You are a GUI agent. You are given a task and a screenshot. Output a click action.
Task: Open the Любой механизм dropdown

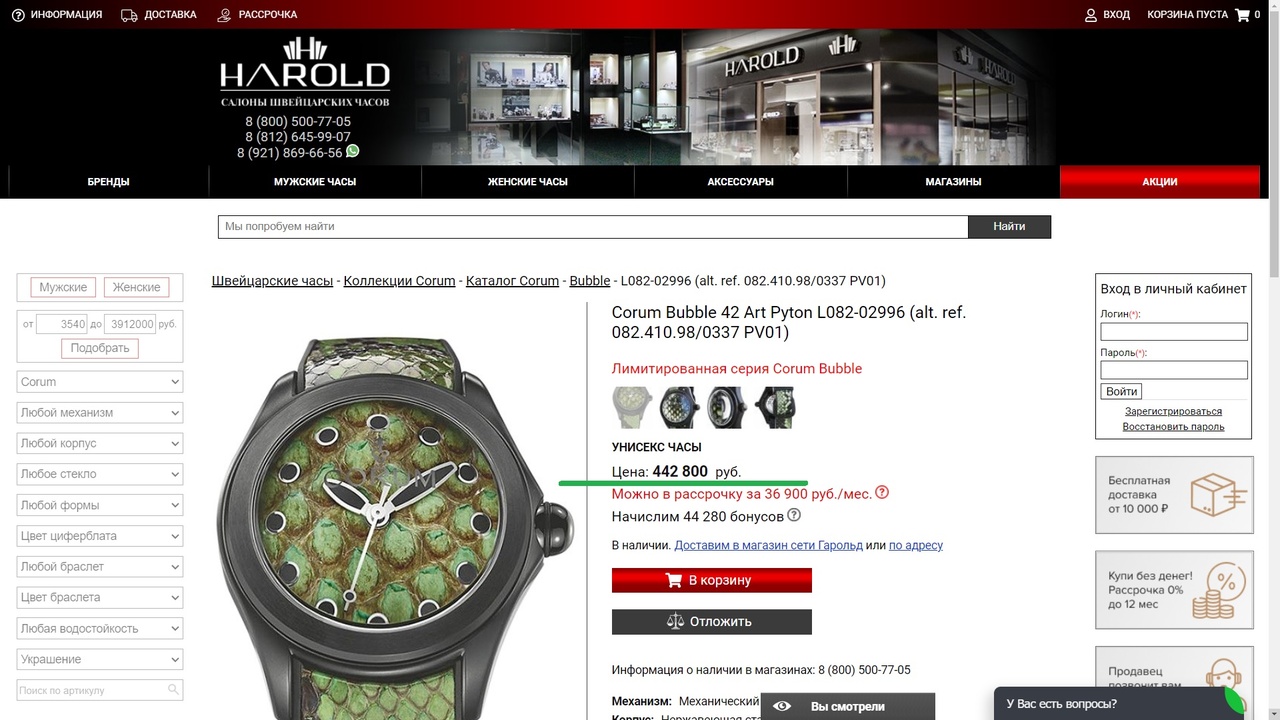(100, 413)
